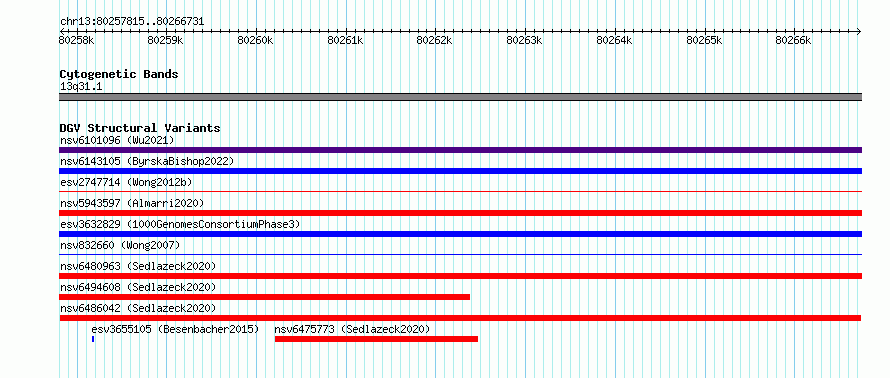Open nsv832660 (Wong2007) variant label
The height and width of the screenshot is (378, 890).
tap(120, 245)
